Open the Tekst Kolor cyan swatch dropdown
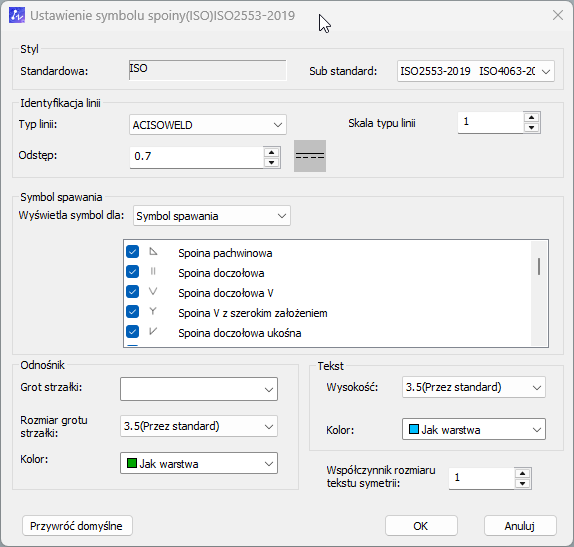The height and width of the screenshot is (547, 574). [474, 429]
